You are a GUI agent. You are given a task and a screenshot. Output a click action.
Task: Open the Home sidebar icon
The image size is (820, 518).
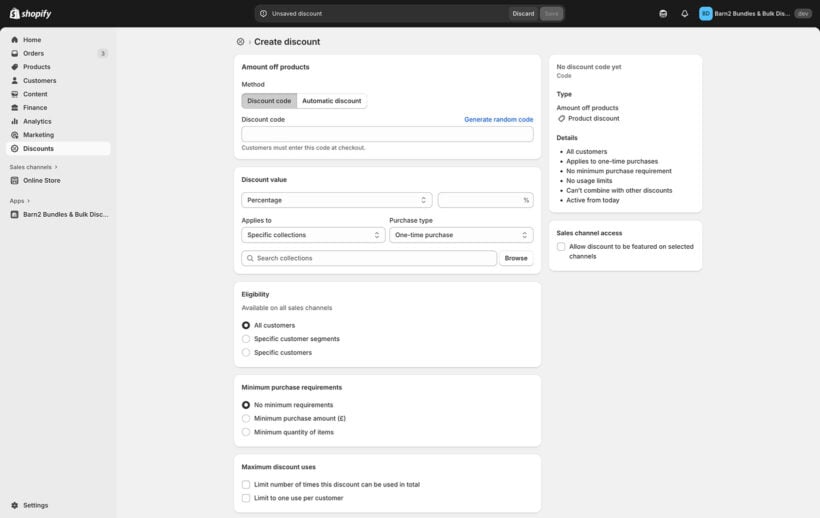click(x=15, y=40)
